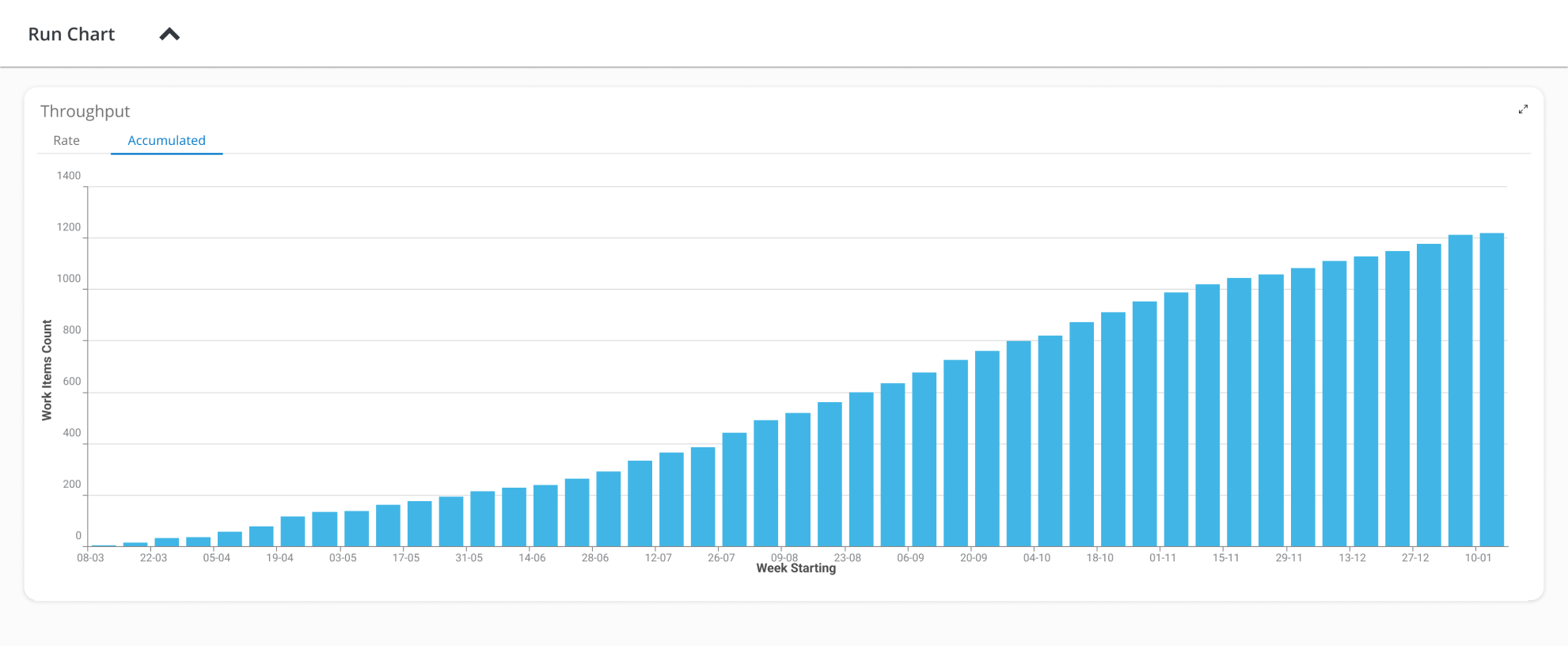This screenshot has width=1568, height=646.
Task: Click the bar for week 19-04
Action: pyautogui.click(x=293, y=531)
